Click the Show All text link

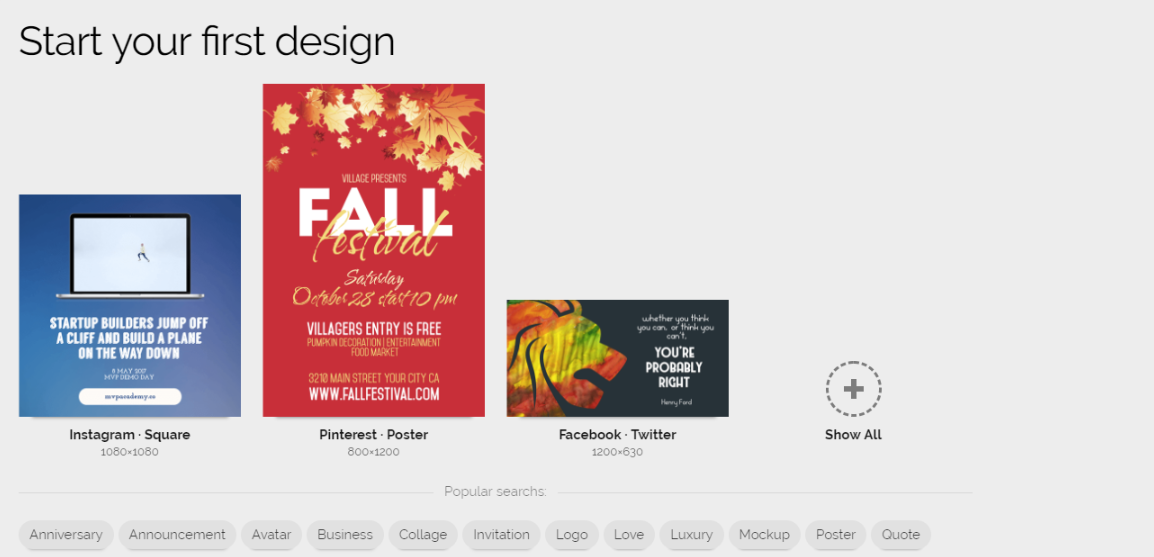pyautogui.click(x=853, y=435)
